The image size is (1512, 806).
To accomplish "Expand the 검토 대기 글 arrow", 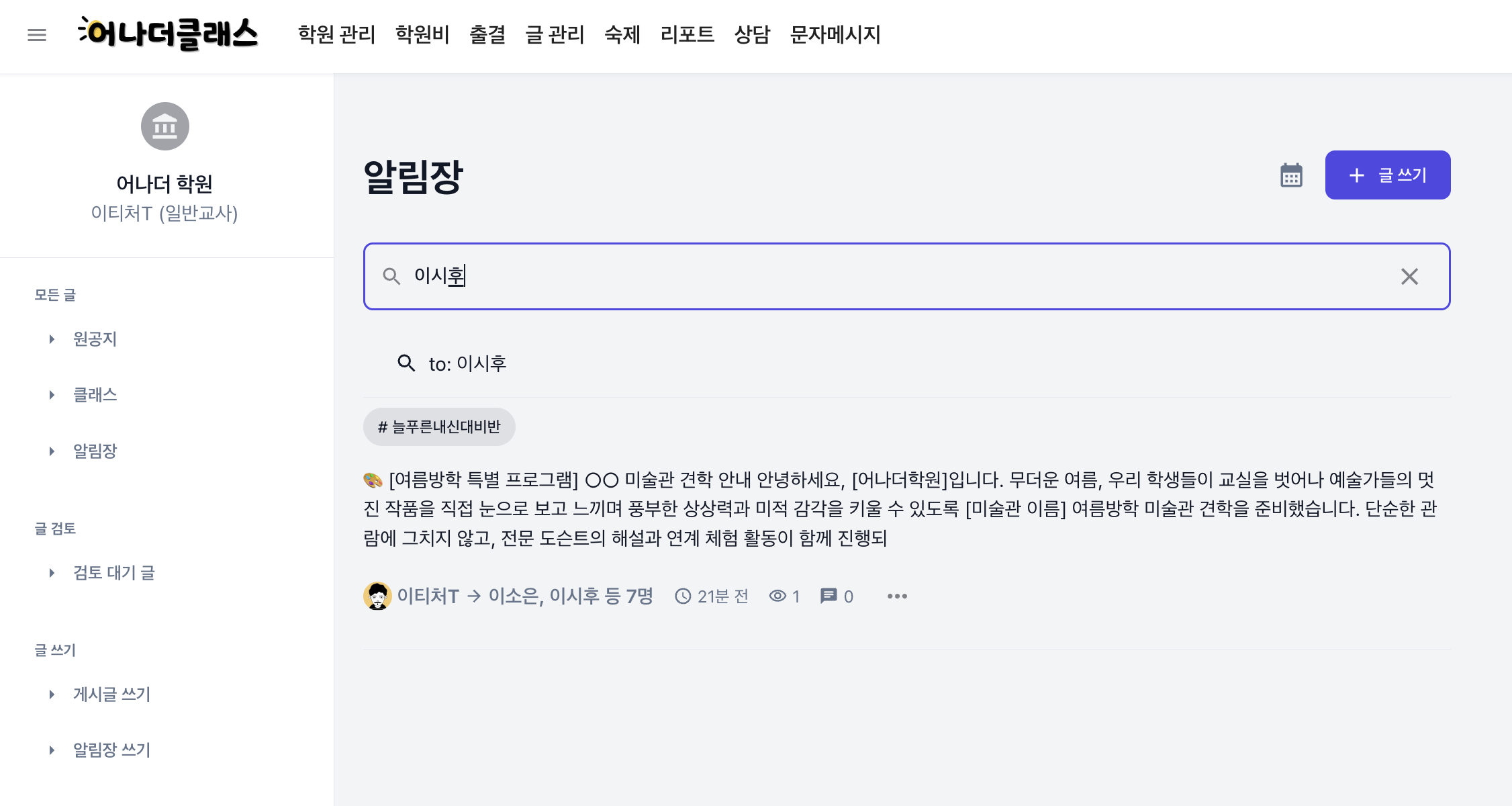I will pos(52,573).
